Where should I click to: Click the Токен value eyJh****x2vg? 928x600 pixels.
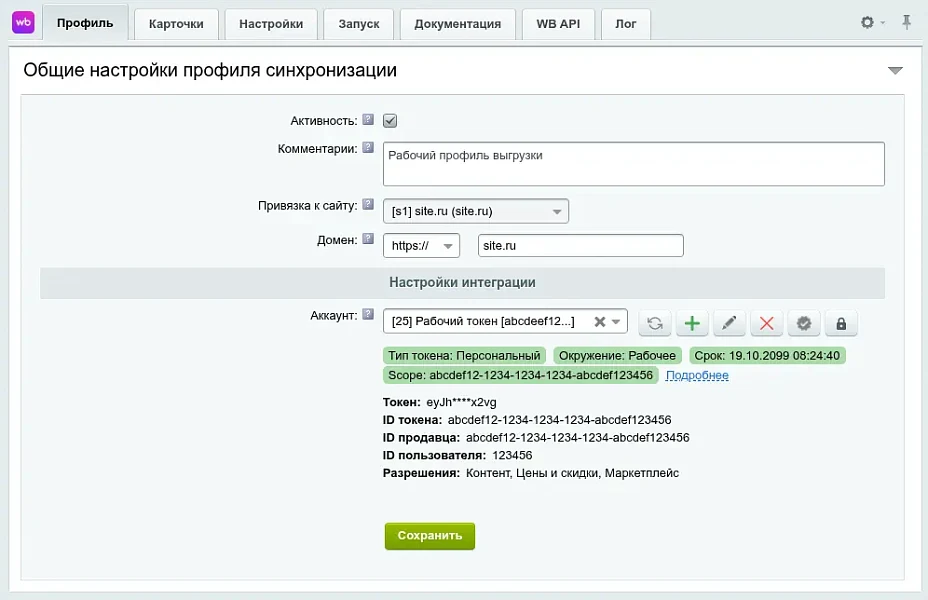point(462,402)
